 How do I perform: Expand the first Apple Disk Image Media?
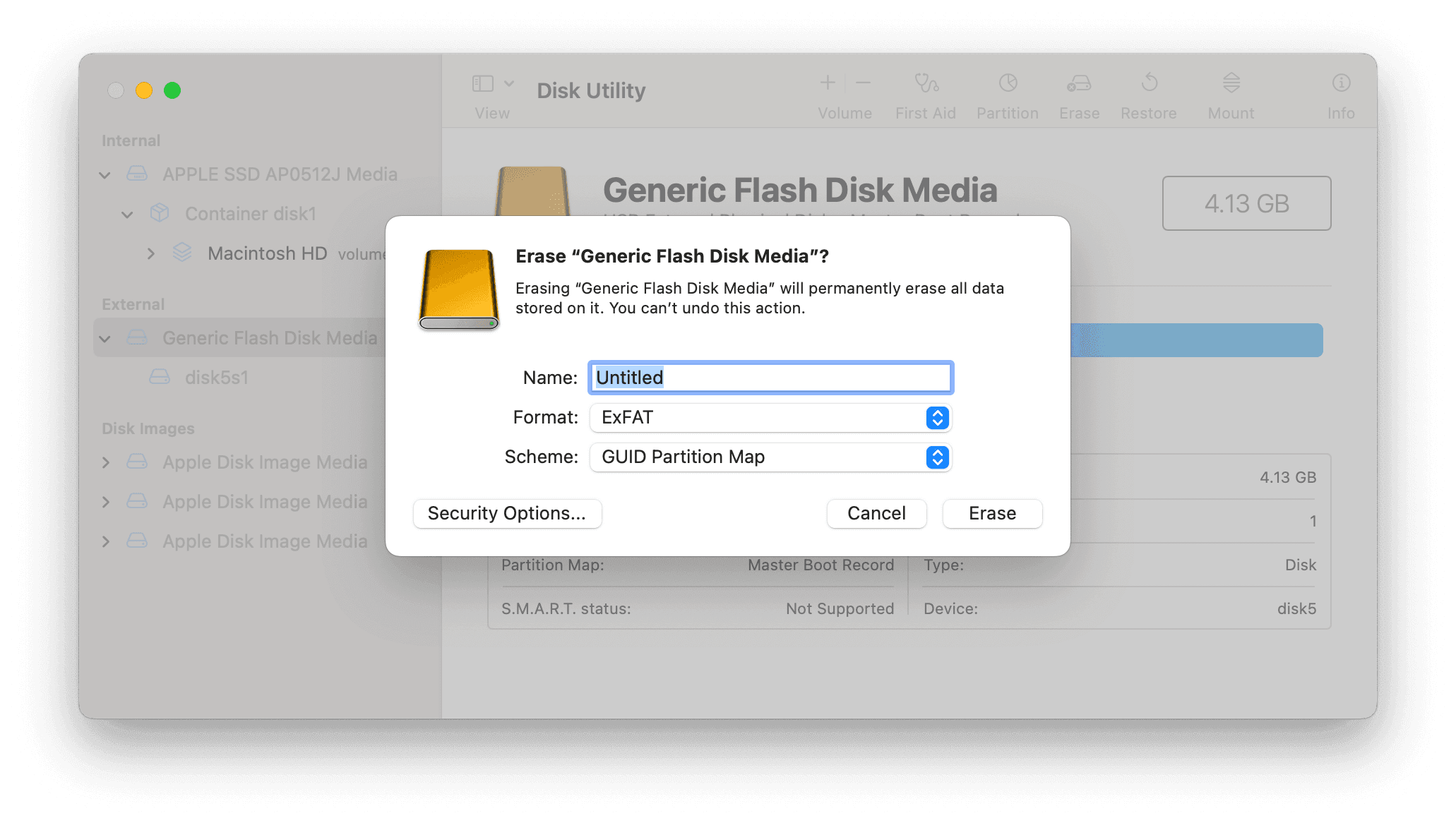pos(107,462)
